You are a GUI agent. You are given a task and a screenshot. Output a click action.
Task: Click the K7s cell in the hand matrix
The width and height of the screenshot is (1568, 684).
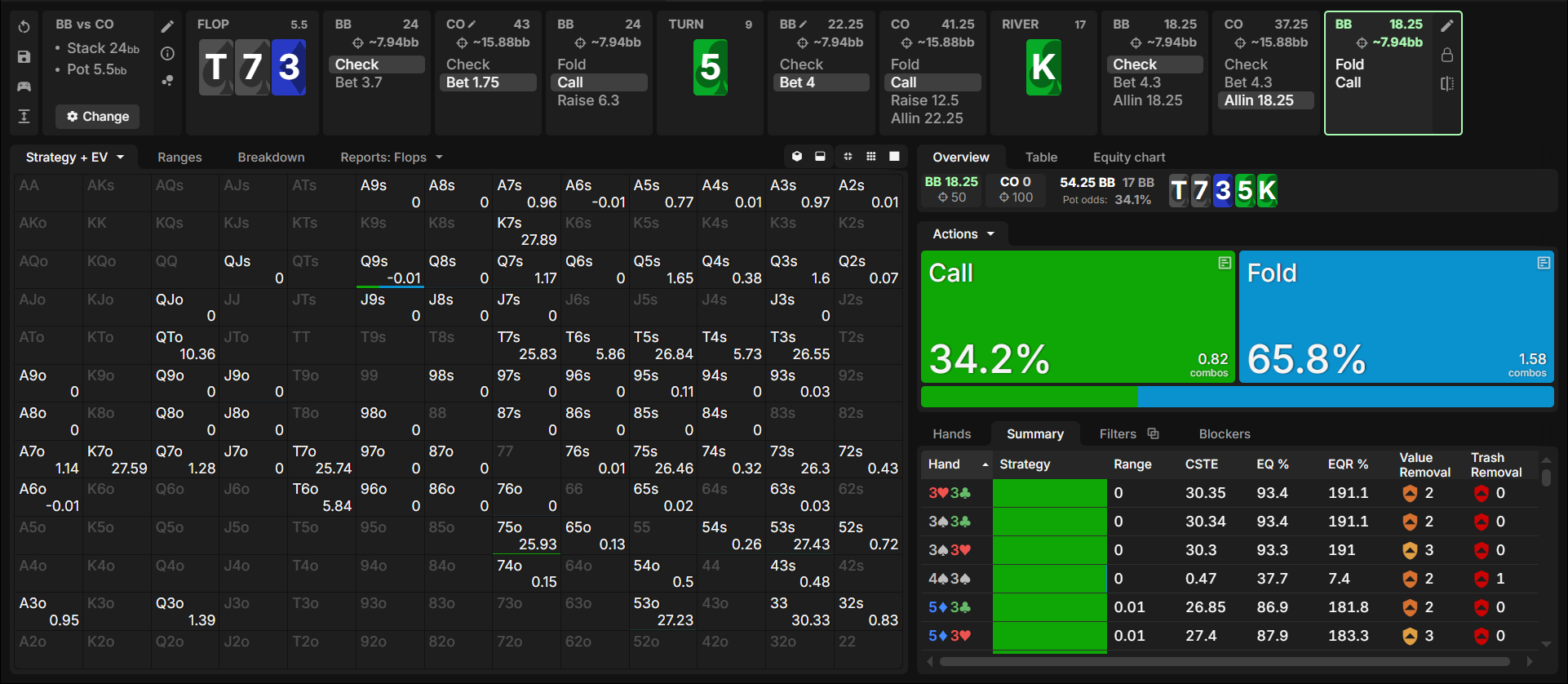pos(526,231)
